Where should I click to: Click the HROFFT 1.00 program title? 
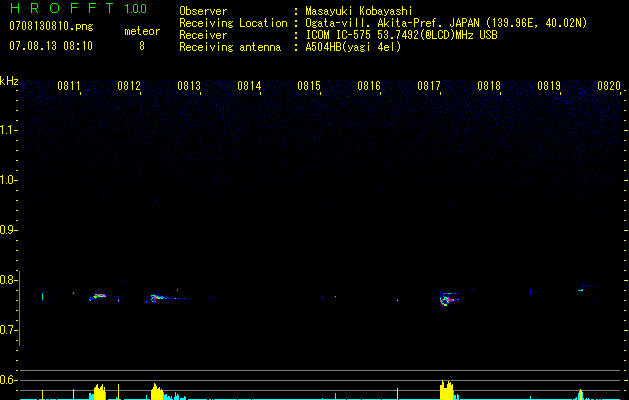point(79,8)
